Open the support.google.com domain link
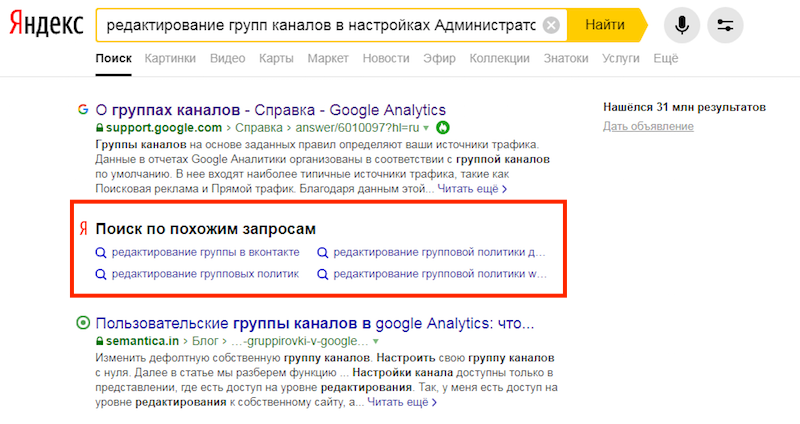 coord(164,128)
